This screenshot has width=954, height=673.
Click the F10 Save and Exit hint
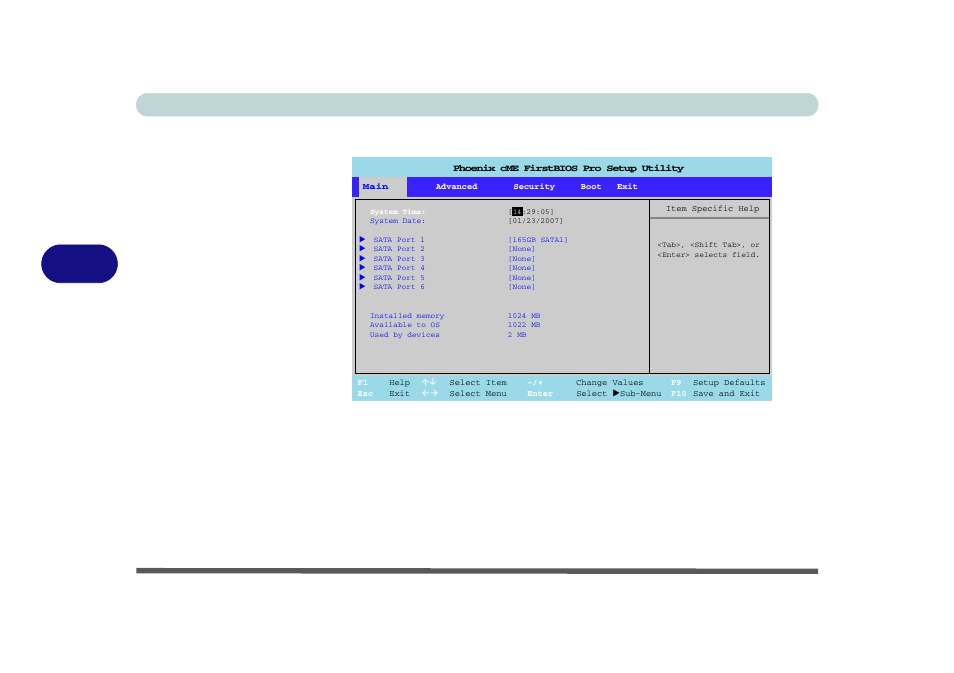pyautogui.click(x=715, y=394)
